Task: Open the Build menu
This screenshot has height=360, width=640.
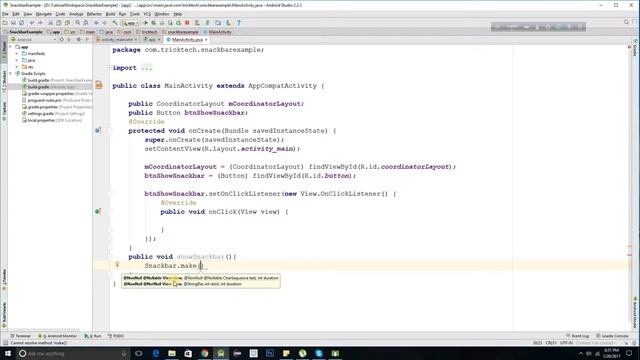Action: click(x=111, y=14)
